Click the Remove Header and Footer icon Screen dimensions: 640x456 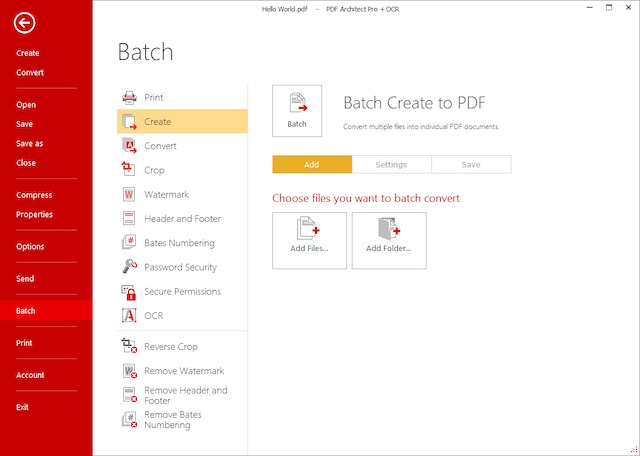(x=130, y=395)
